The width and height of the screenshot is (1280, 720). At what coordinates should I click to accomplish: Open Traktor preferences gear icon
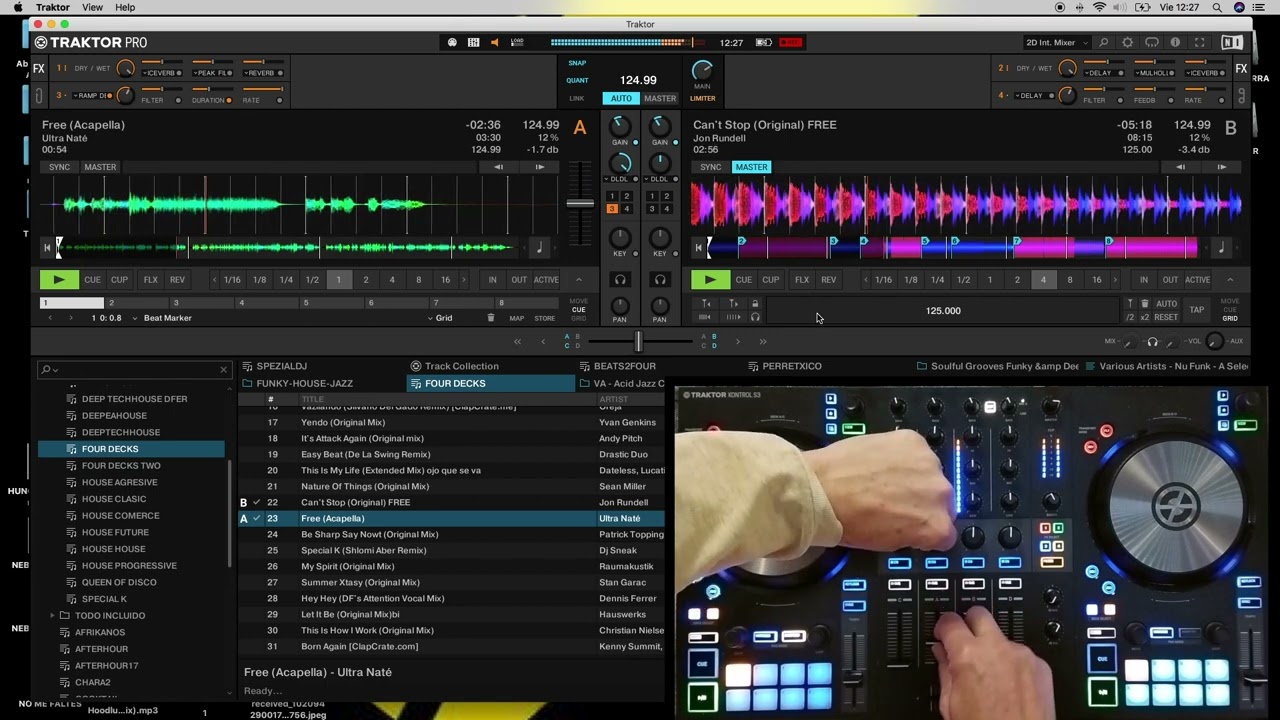click(1127, 42)
